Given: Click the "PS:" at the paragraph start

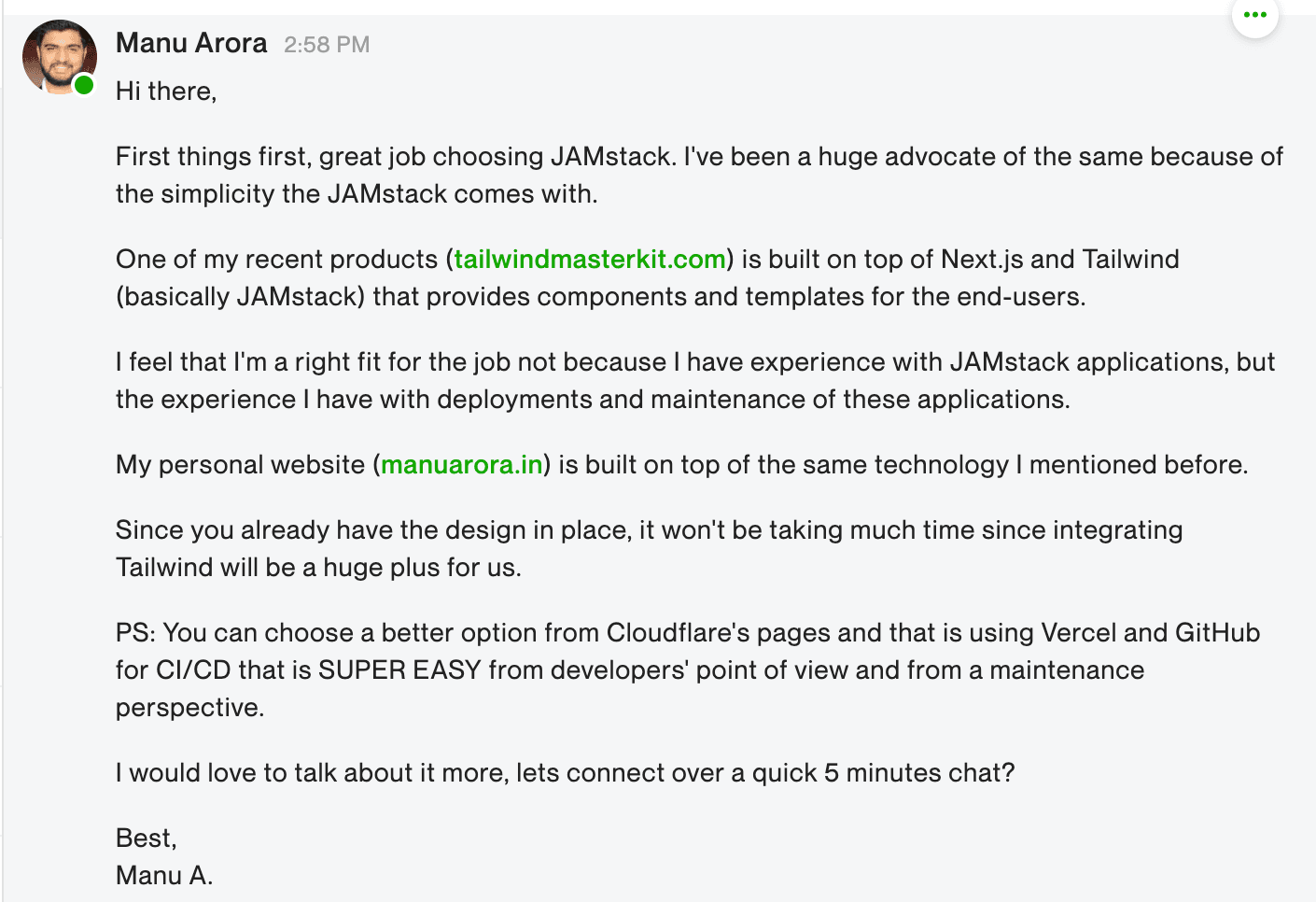Looking at the screenshot, I should (135, 632).
